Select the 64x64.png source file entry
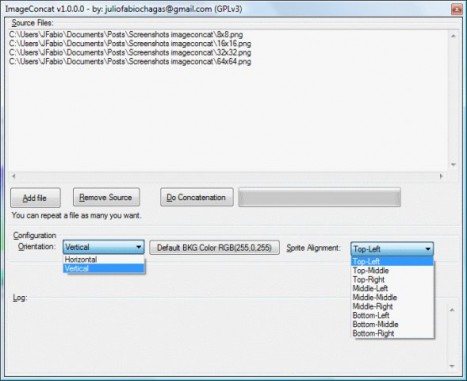467x381 pixels. click(130, 61)
